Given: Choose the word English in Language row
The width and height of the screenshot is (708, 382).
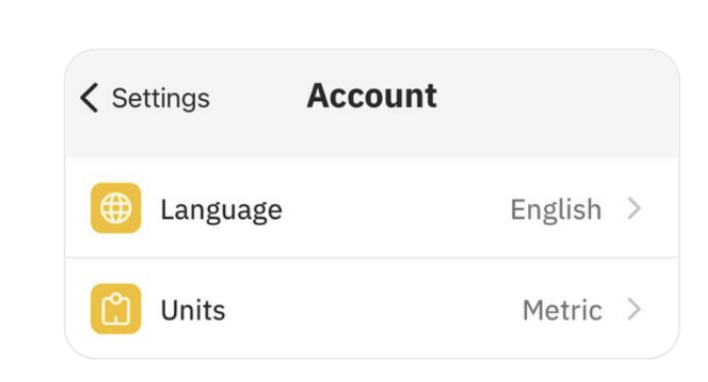Looking at the screenshot, I should 556,210.
